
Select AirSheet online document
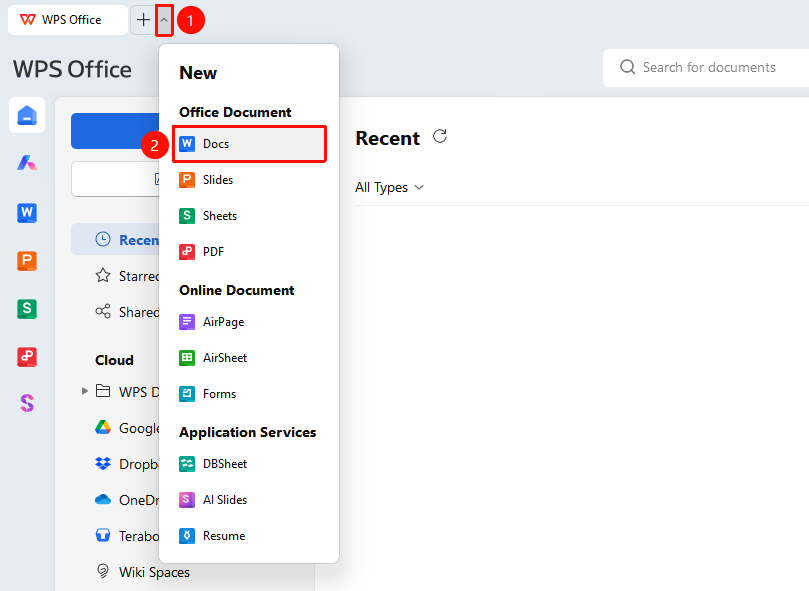pyautogui.click(x=249, y=358)
